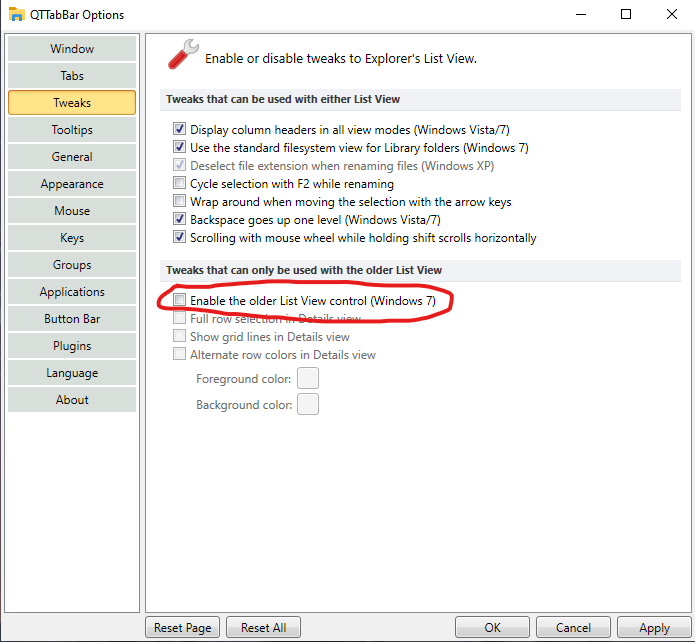Toggle Deselect file extension when renaming checkbox

[180, 165]
